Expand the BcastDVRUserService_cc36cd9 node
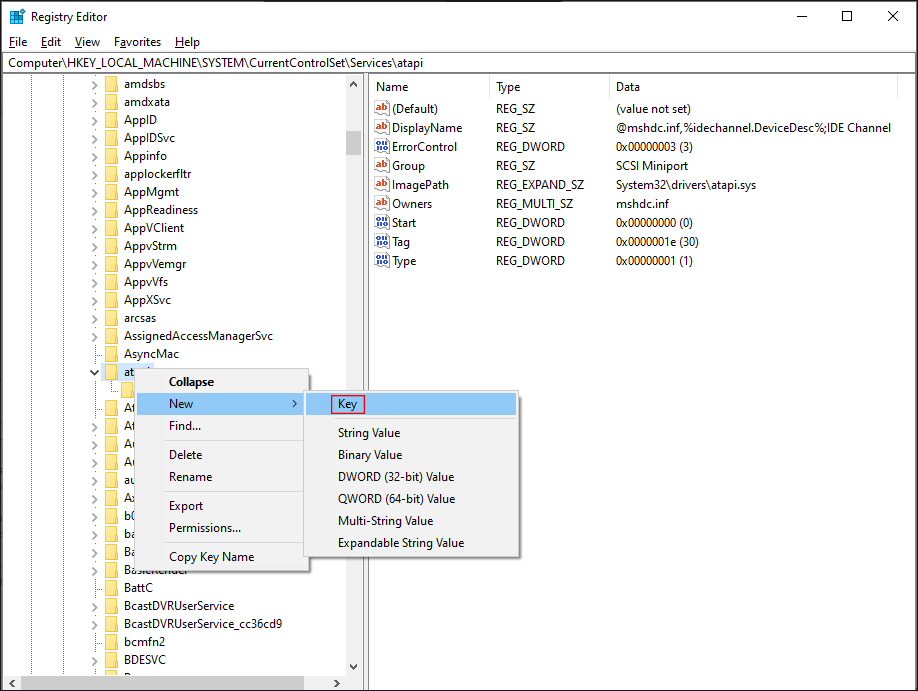The width and height of the screenshot is (918, 691). click(x=95, y=625)
